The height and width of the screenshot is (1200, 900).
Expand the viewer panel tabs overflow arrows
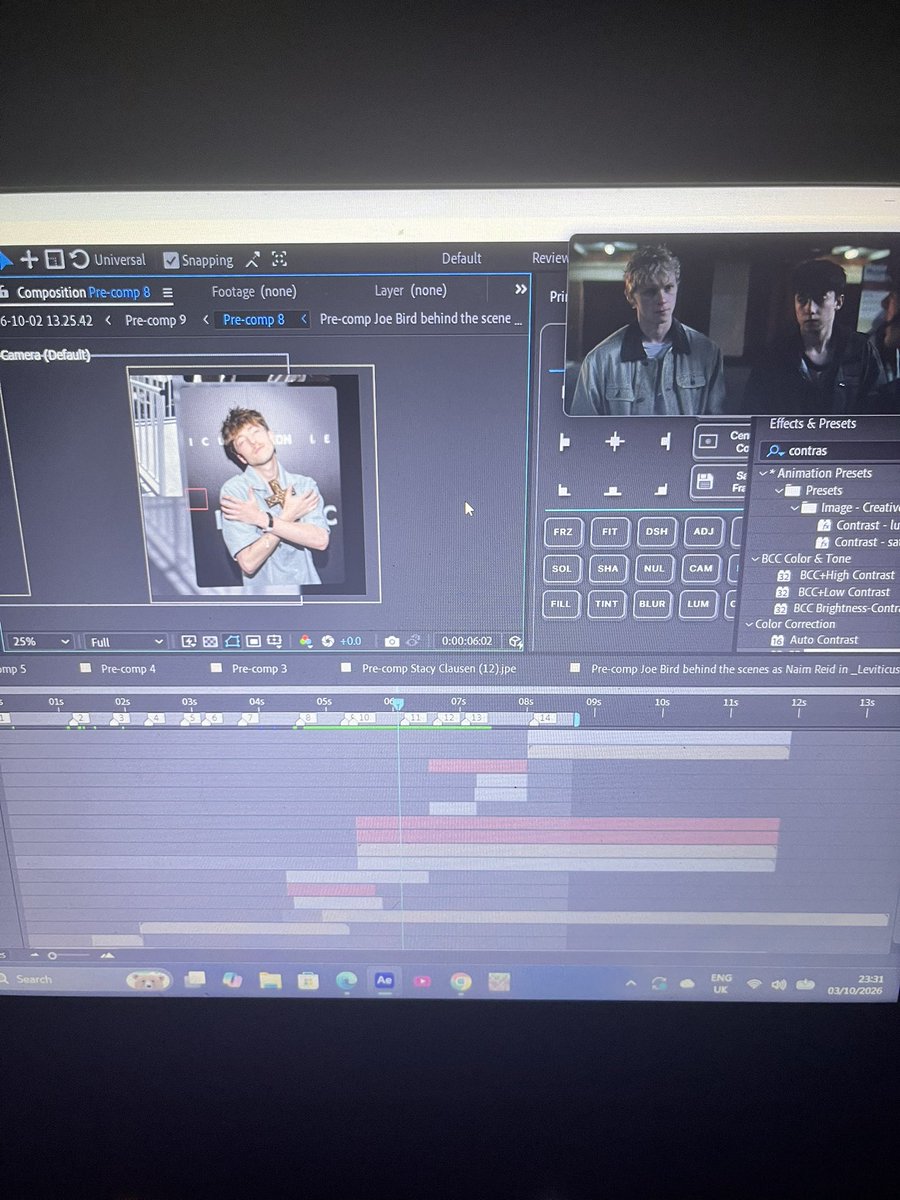click(520, 290)
